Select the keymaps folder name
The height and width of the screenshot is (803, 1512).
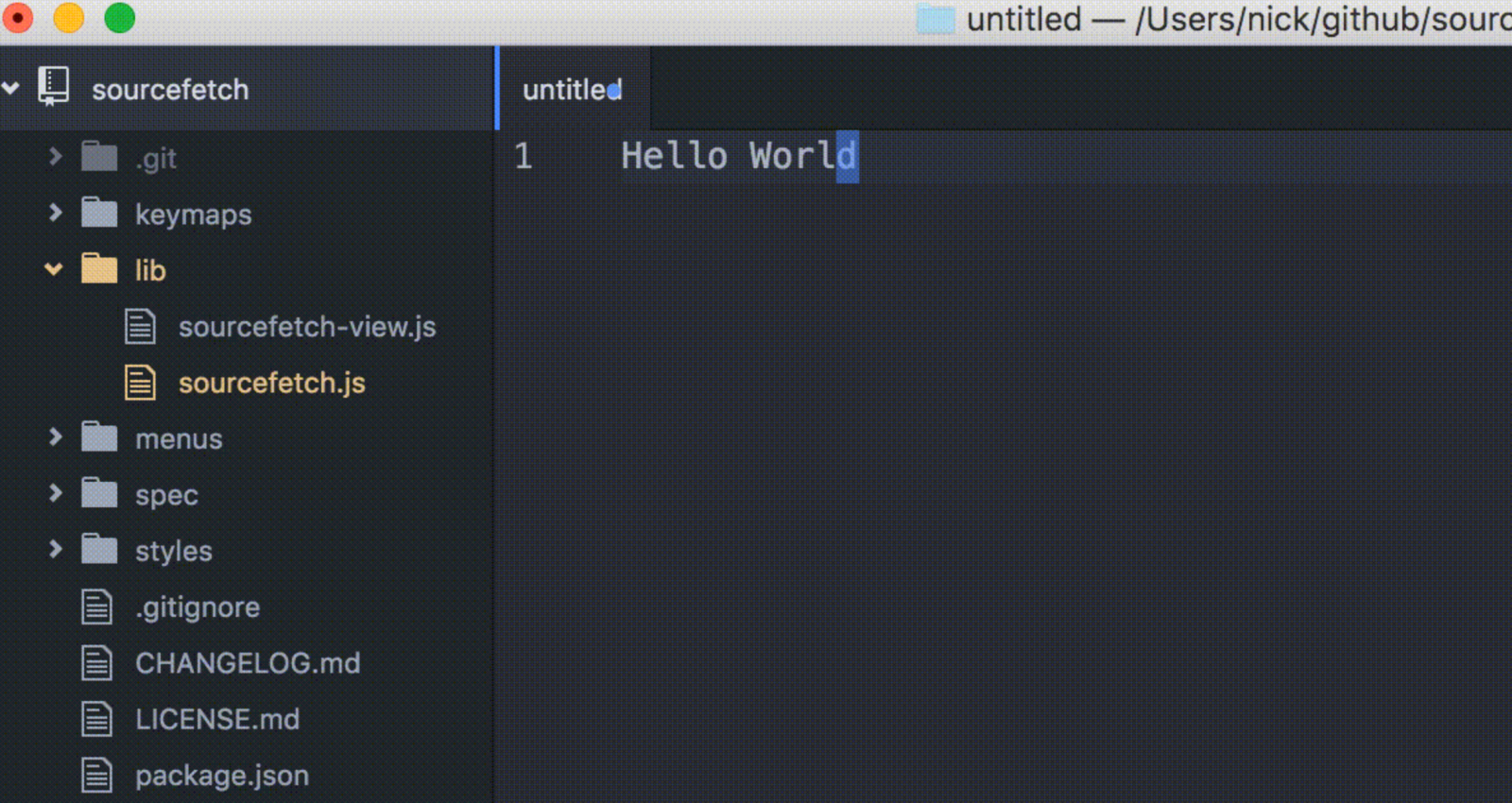[x=194, y=215]
